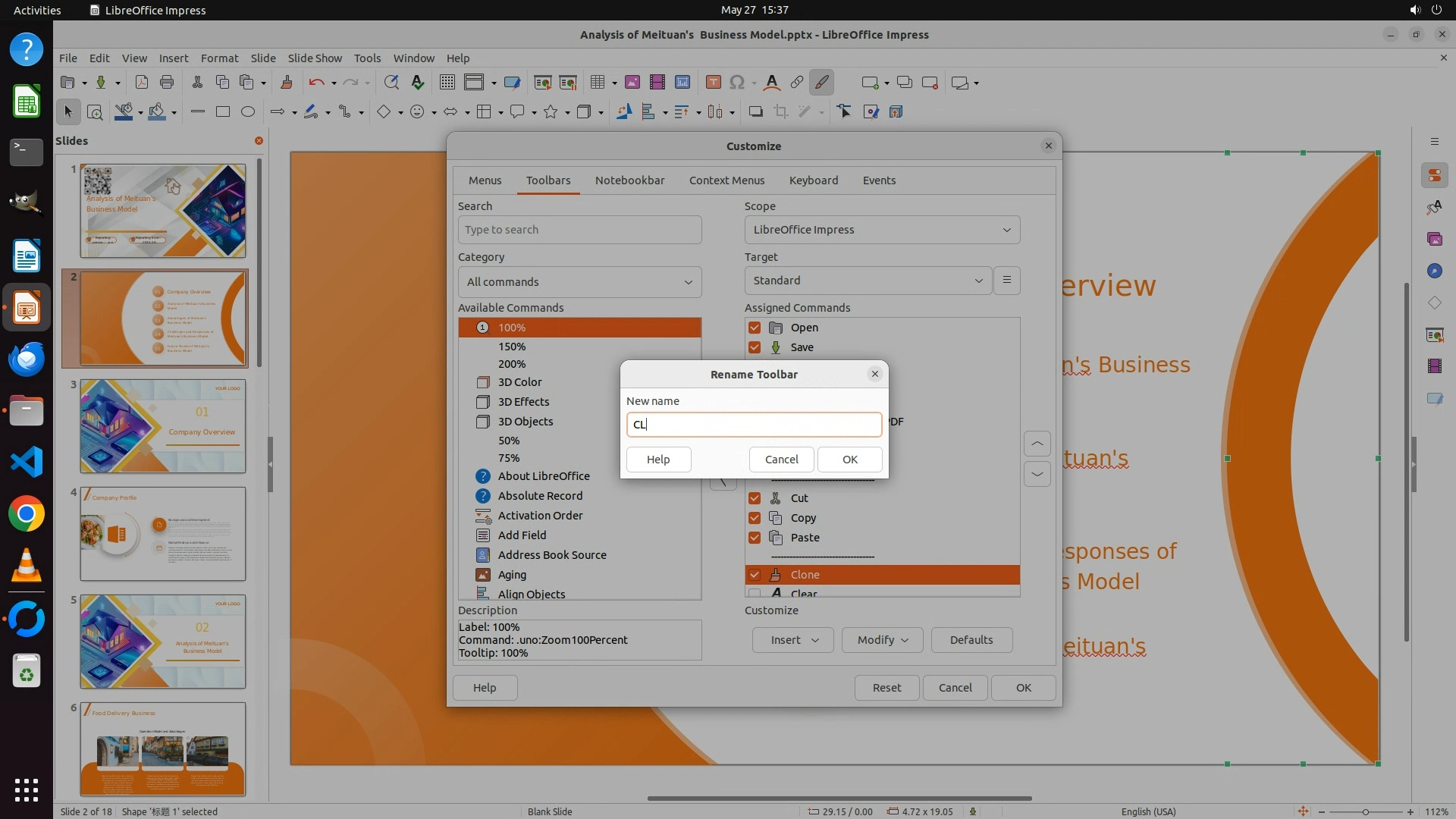
Task: Open the Insert Table icon
Action: [598, 83]
